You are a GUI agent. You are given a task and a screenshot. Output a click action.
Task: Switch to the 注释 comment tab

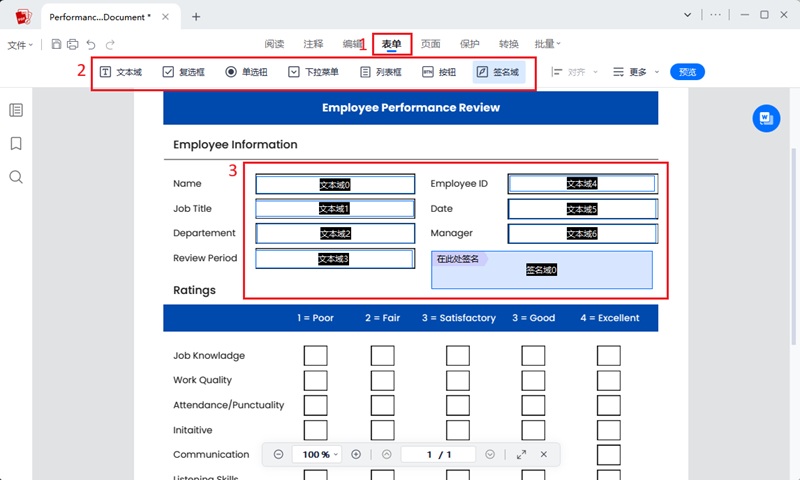[313, 44]
